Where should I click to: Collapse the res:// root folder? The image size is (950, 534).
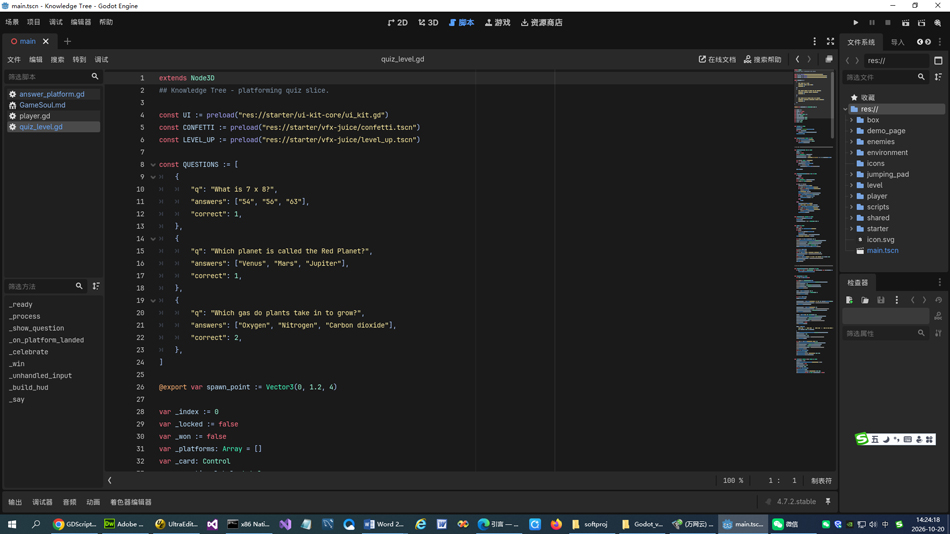pos(845,109)
